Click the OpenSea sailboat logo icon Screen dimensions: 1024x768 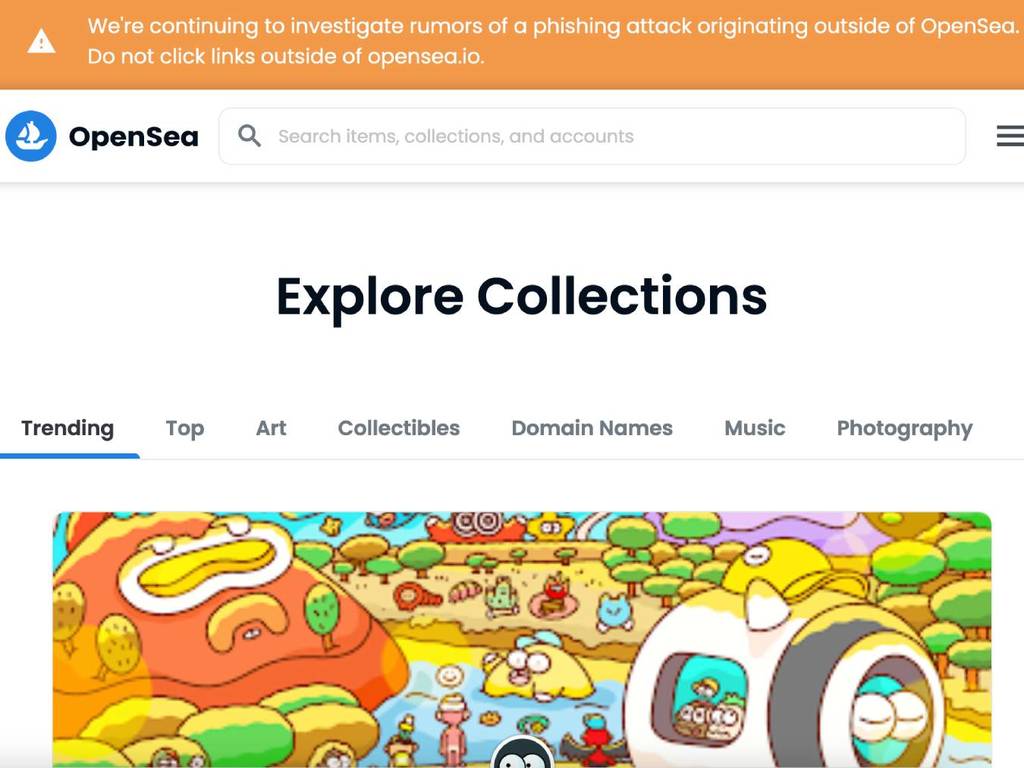31,136
